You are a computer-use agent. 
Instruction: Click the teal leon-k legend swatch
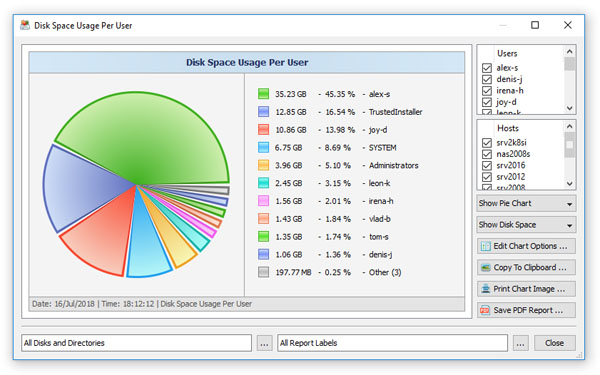coord(263,183)
